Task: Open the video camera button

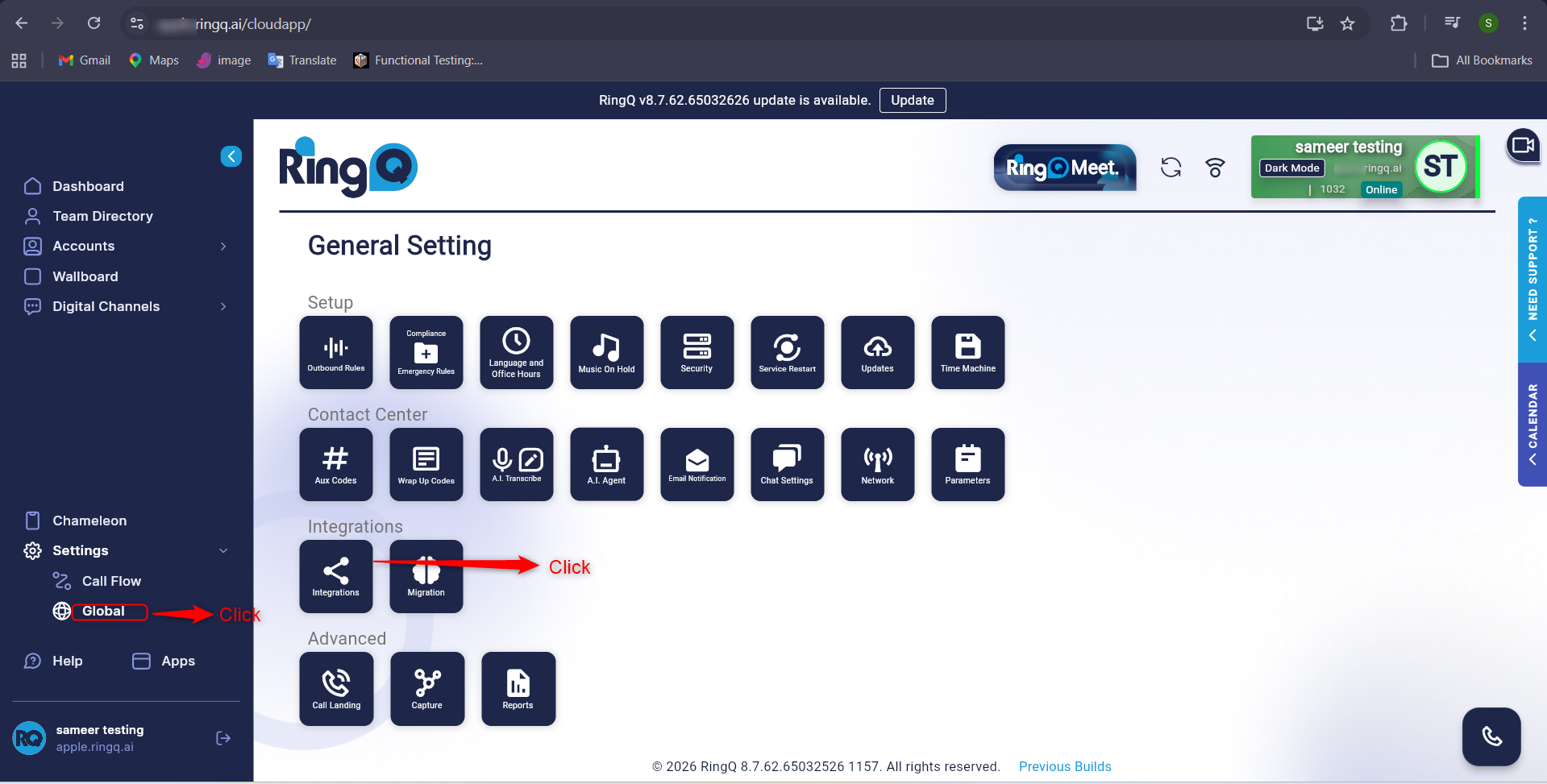Action: [1523, 146]
